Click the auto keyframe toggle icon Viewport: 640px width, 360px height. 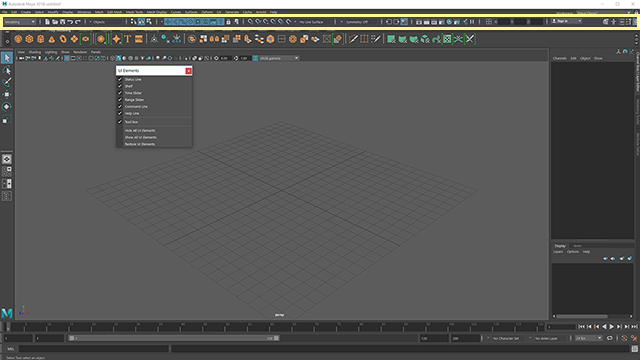coord(624,338)
